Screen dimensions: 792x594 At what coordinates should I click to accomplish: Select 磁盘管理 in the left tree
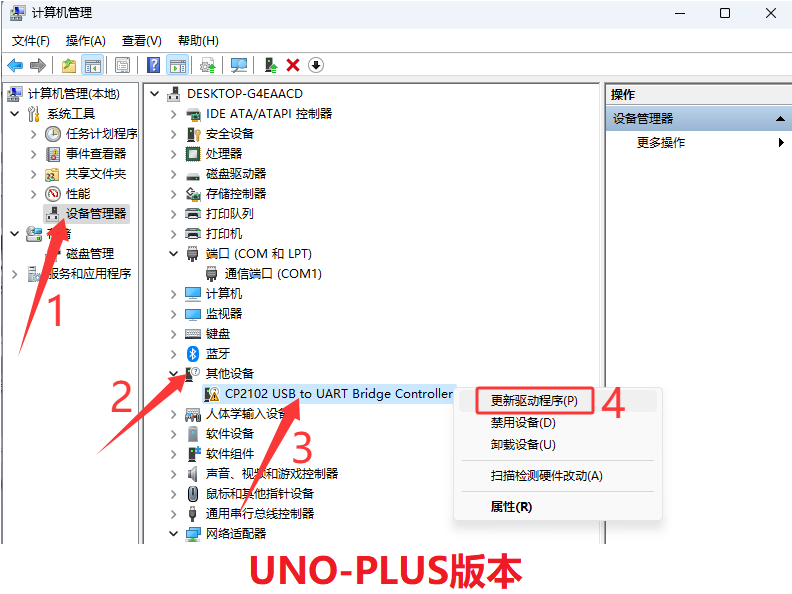click(x=90, y=254)
